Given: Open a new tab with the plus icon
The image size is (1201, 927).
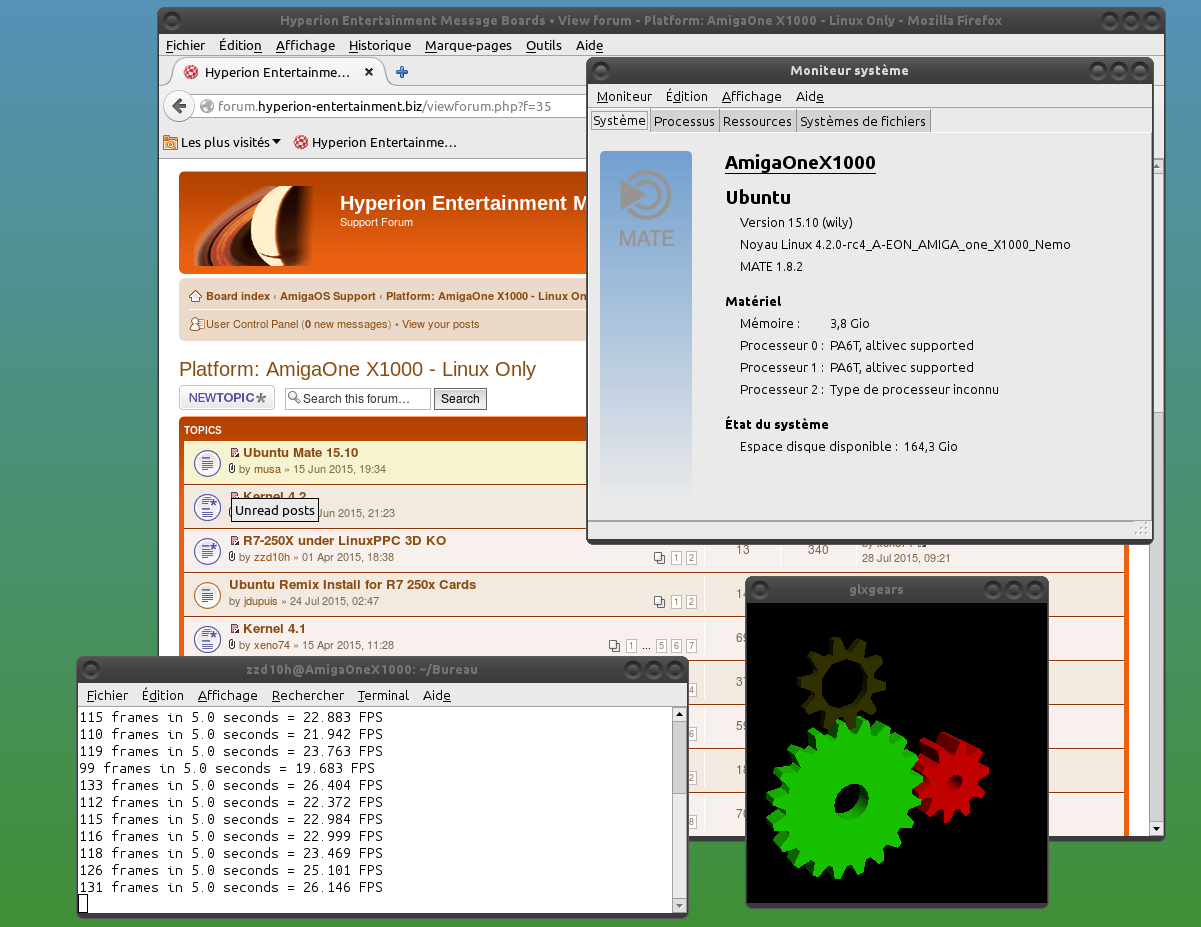Looking at the screenshot, I should [402, 72].
